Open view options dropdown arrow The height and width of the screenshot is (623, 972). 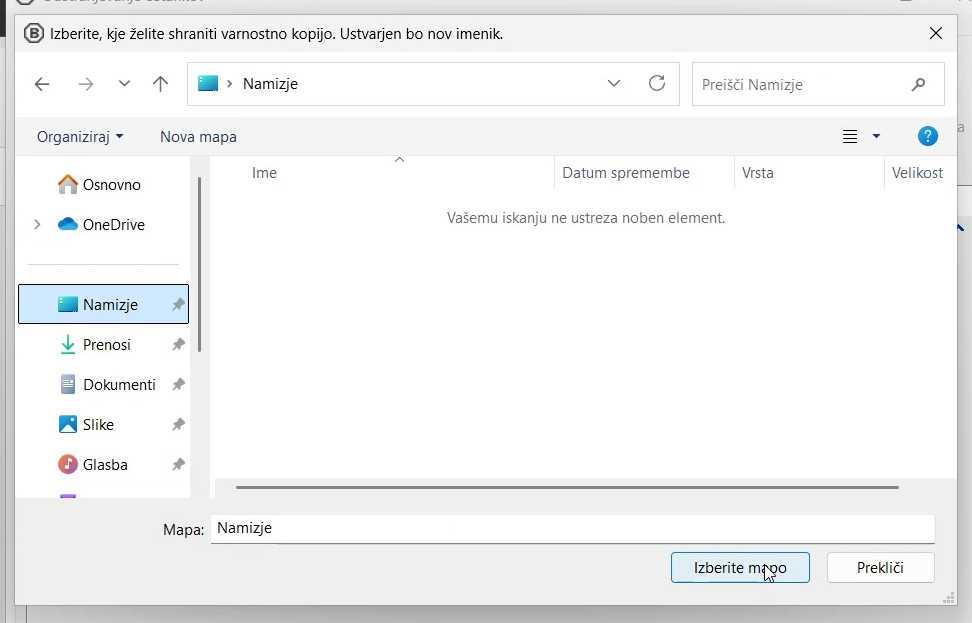877,137
